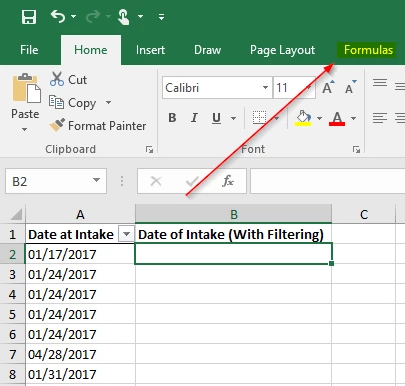
Task: Click the Borders icon
Action: [x=259, y=118]
